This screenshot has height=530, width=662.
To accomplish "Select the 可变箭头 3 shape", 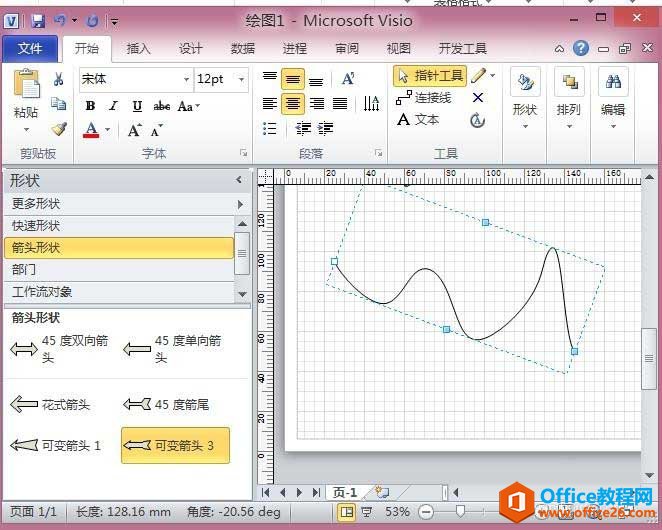I will coord(176,446).
